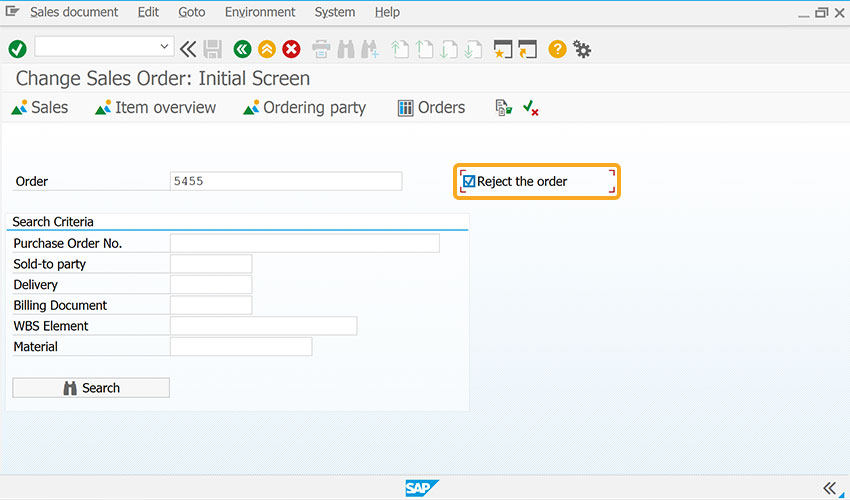850x500 pixels.
Task: Open the Sales document menu
Action: (x=74, y=12)
